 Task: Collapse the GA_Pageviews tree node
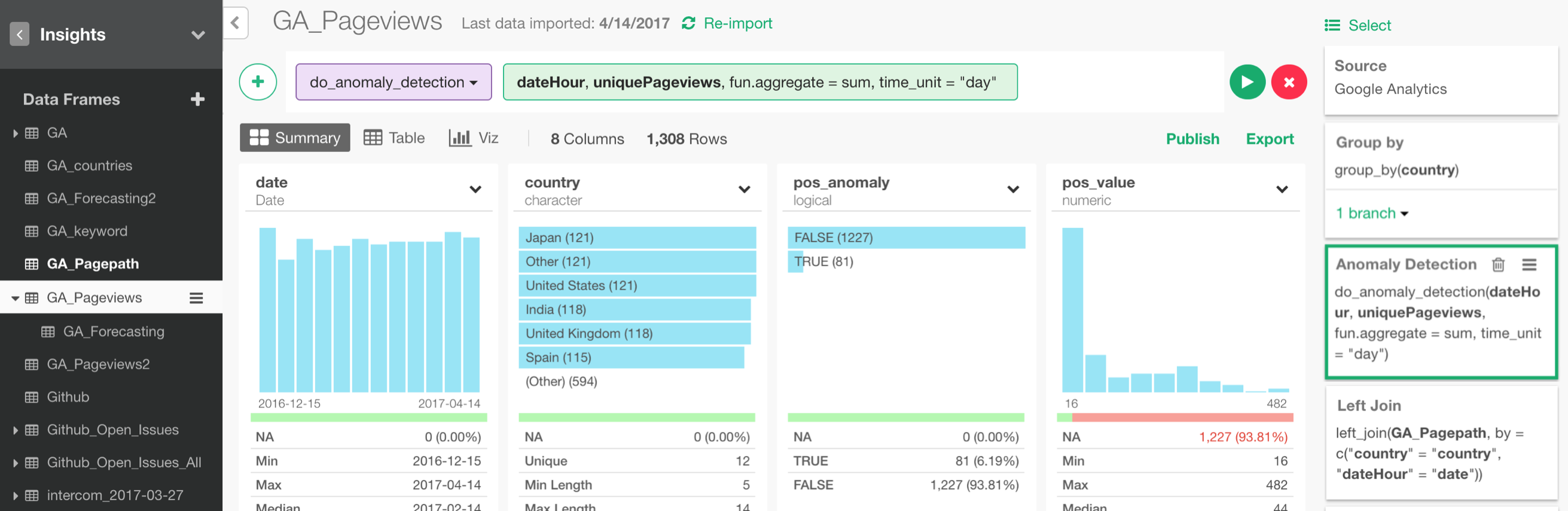pos(15,298)
